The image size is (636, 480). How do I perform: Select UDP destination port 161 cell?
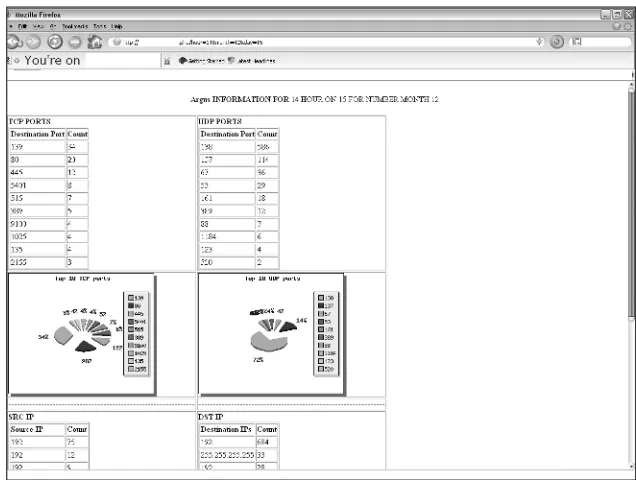click(x=227, y=198)
